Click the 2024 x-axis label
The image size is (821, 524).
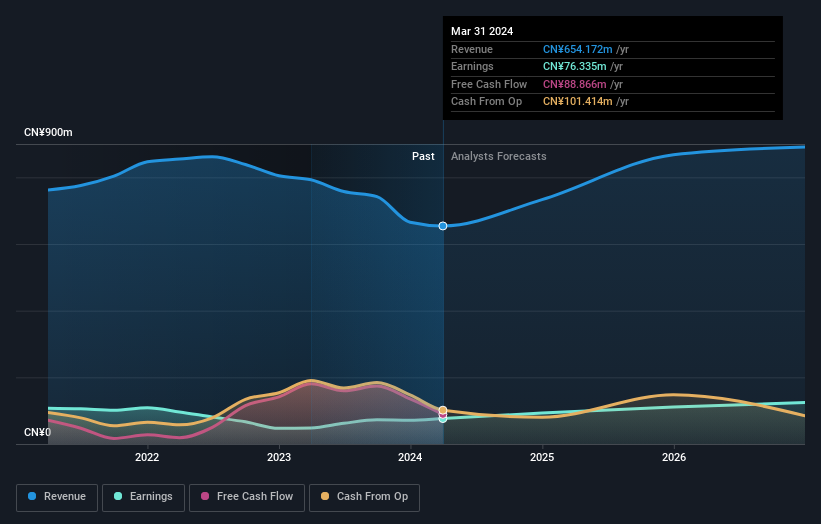(410, 457)
